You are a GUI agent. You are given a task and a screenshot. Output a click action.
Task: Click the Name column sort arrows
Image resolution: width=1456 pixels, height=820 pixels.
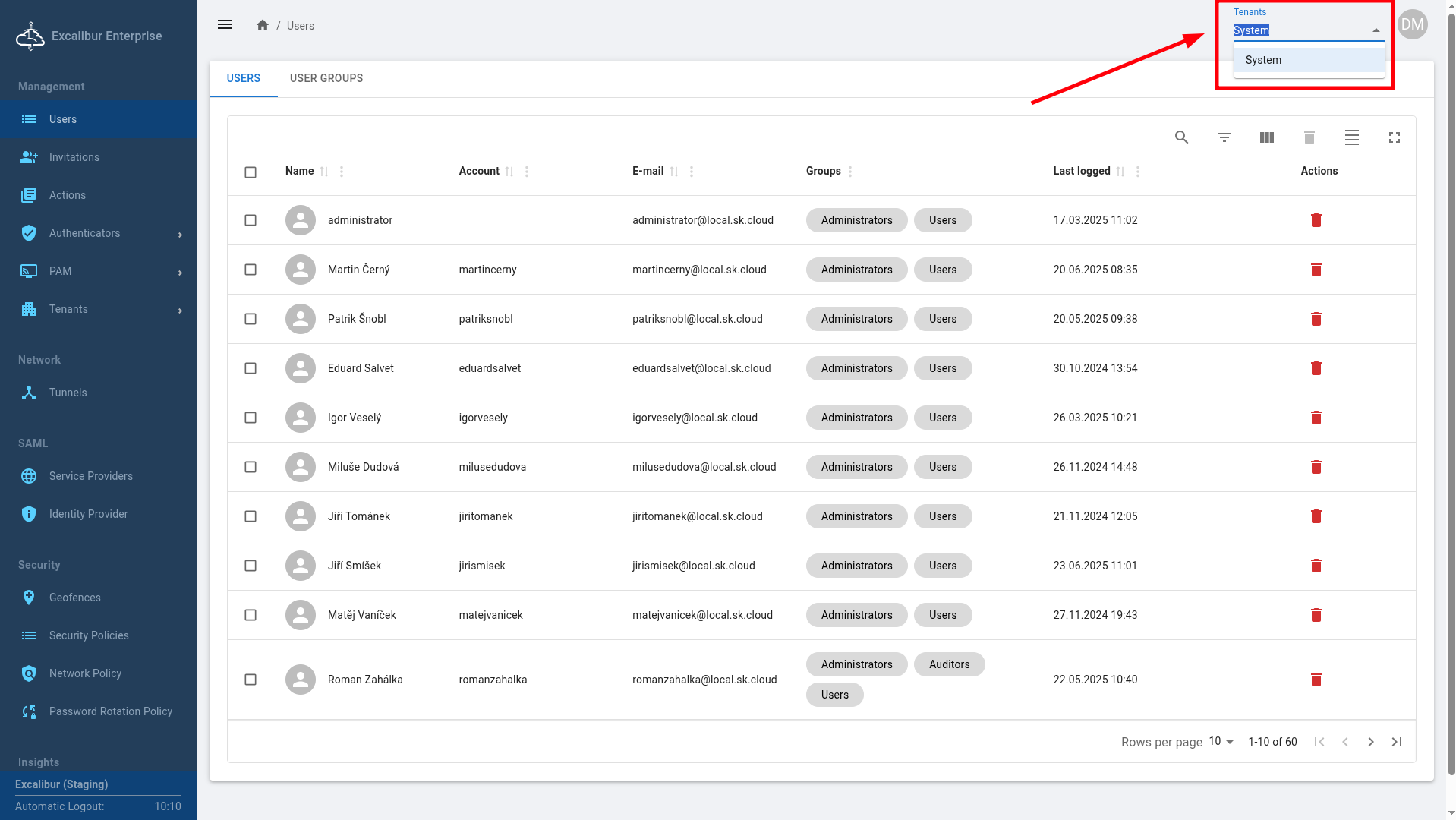[324, 172]
